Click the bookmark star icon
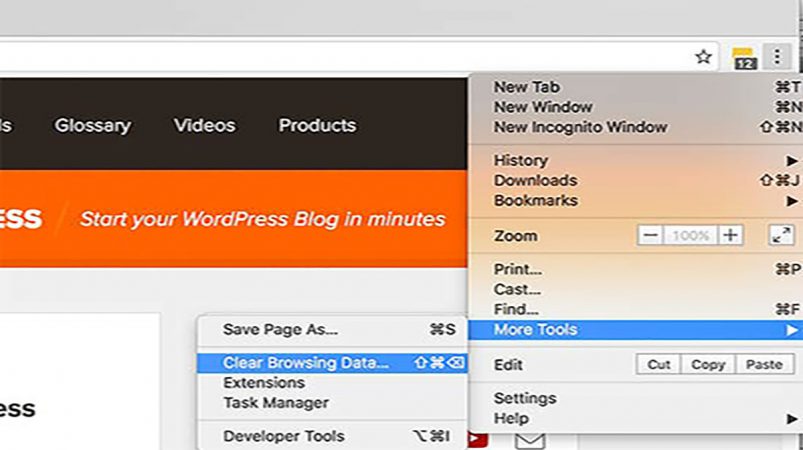 (x=704, y=56)
